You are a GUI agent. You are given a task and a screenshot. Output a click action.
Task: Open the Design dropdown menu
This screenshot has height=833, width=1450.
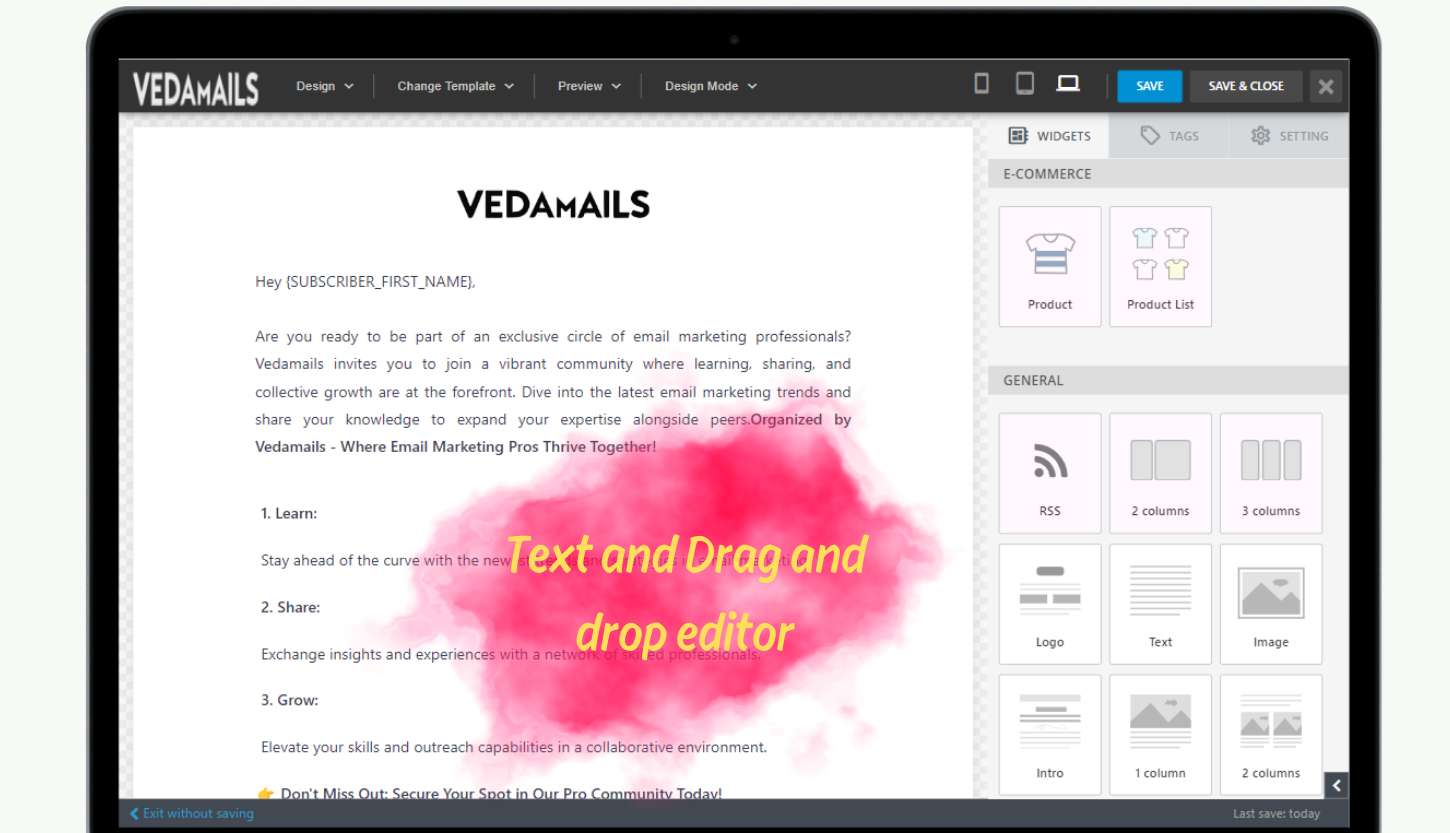(325, 86)
